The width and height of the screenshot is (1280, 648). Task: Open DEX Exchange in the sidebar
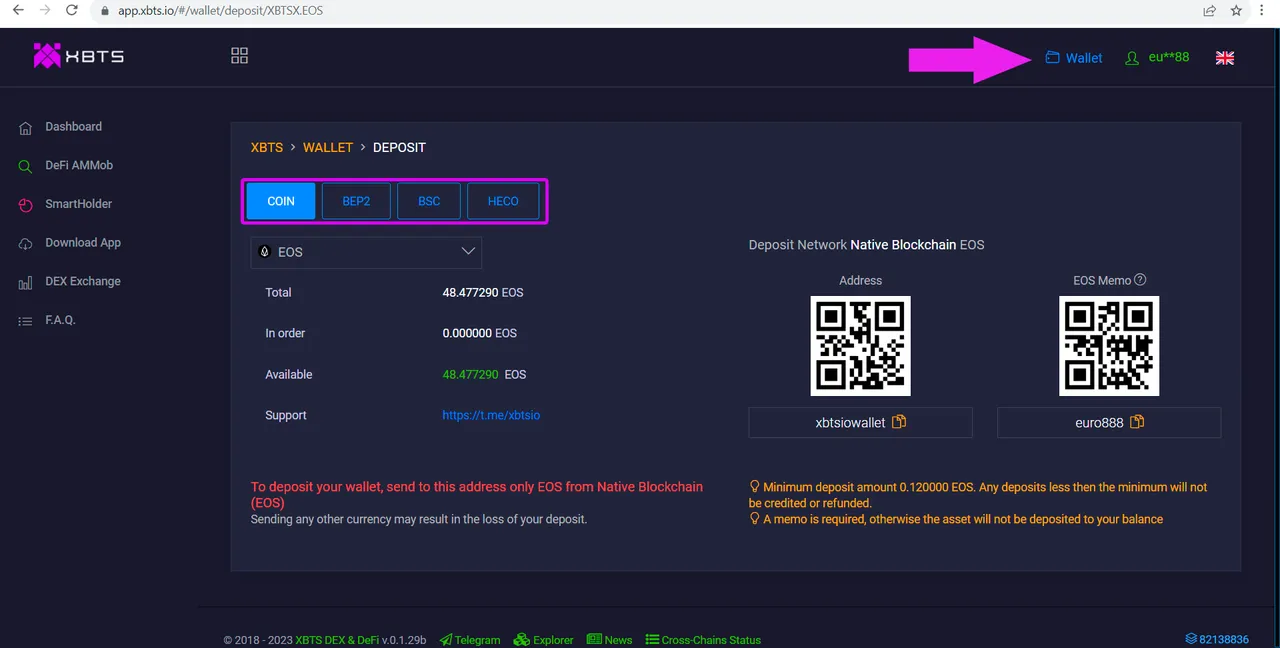[x=83, y=281]
